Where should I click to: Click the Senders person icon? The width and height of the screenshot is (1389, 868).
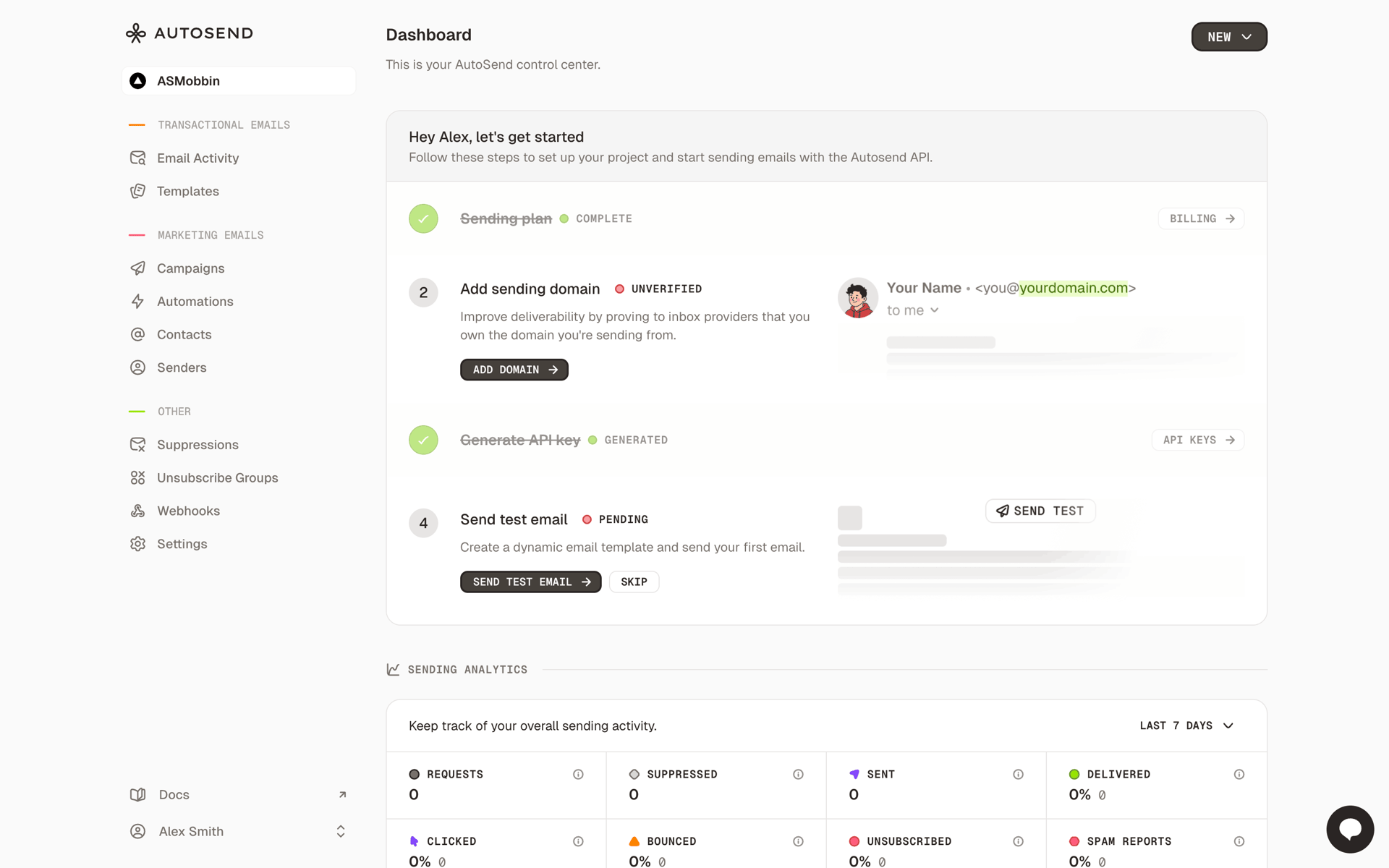(137, 368)
